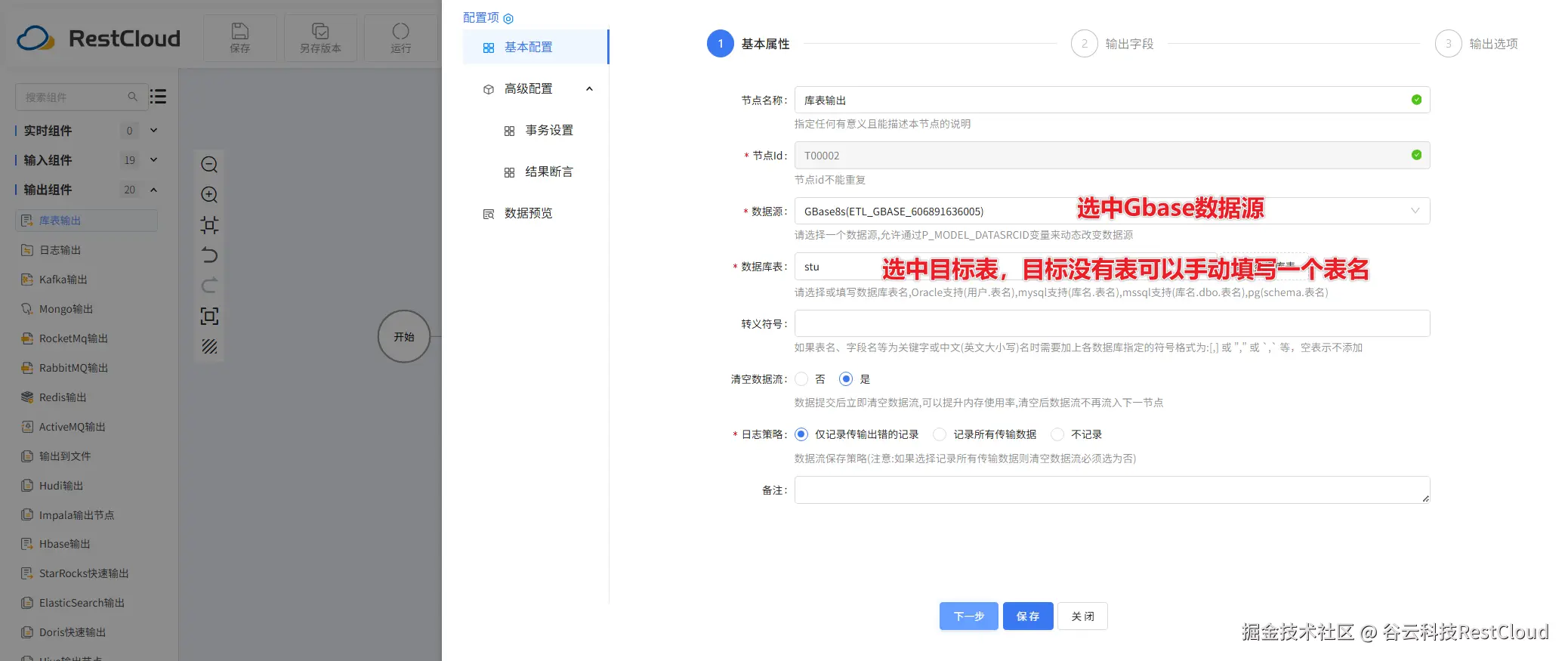Zoom out the canvas

209,165
